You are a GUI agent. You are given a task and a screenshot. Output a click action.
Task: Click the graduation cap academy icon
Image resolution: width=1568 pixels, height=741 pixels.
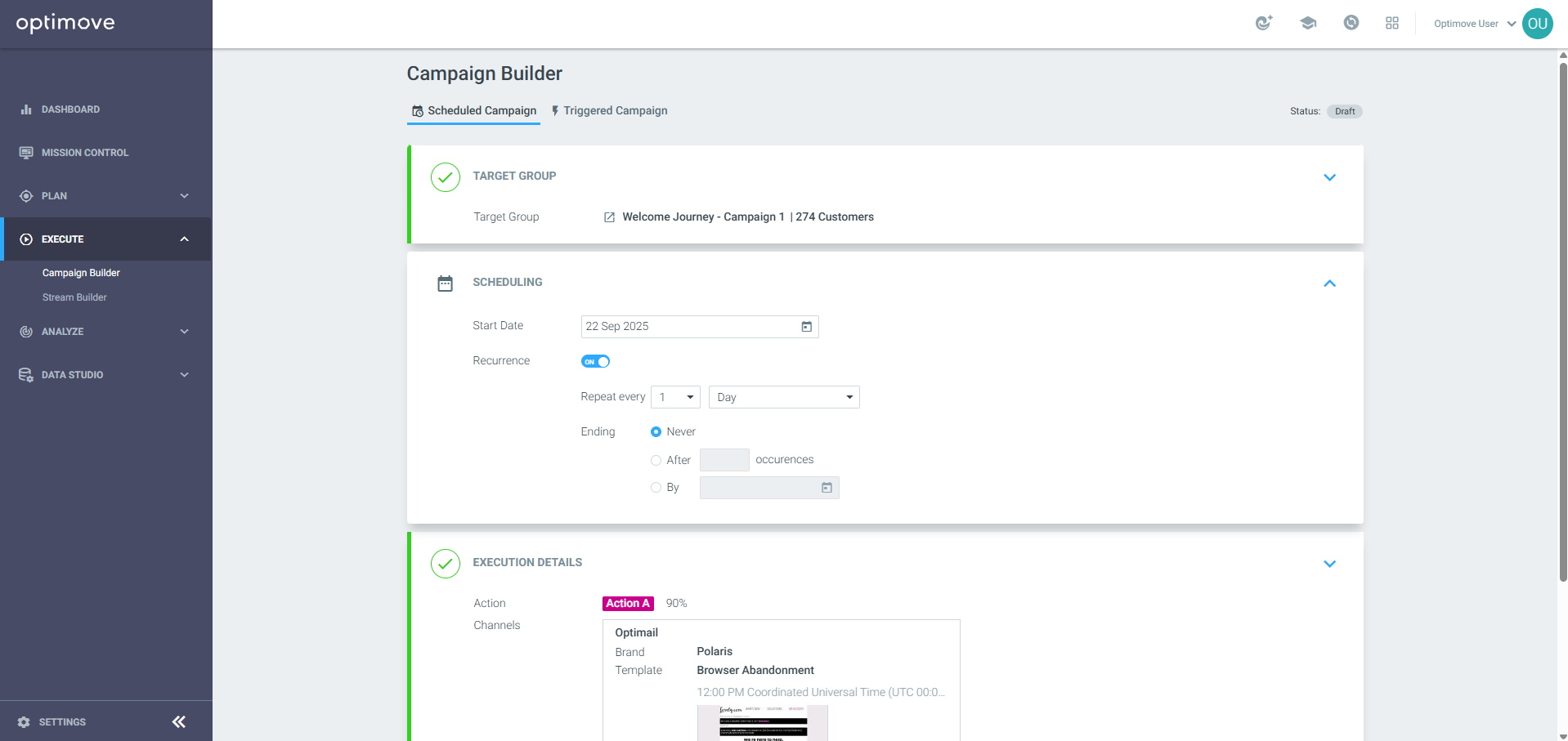point(1307,24)
